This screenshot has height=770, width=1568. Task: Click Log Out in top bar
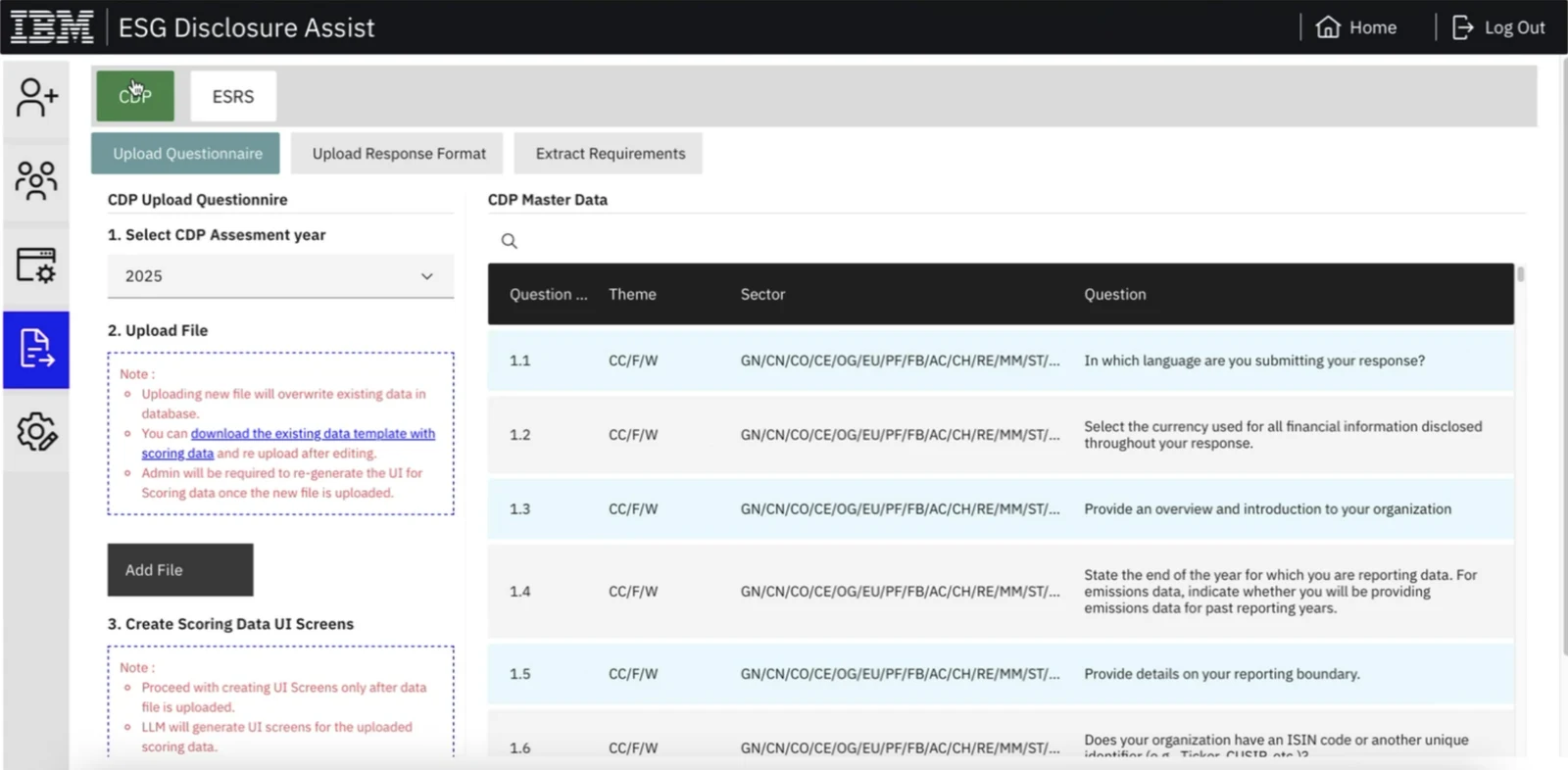1498,27
